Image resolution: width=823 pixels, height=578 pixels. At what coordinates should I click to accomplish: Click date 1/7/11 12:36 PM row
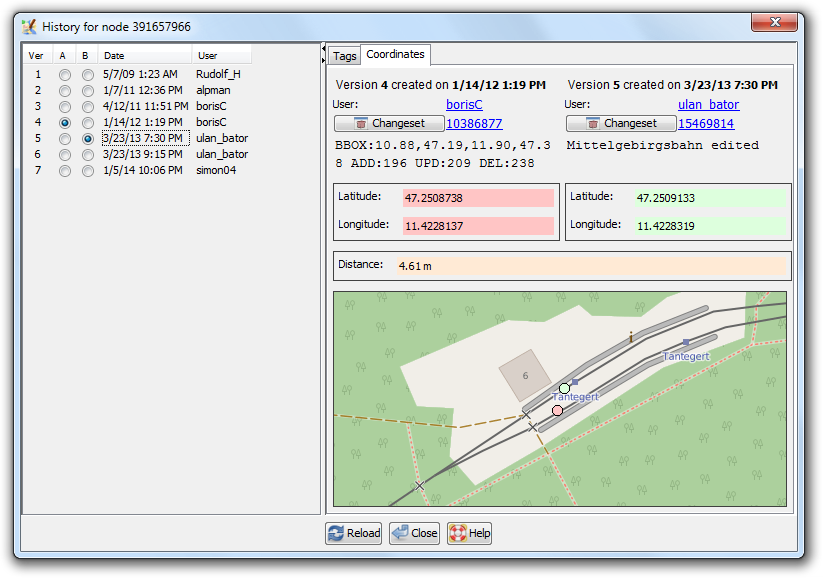[142, 91]
